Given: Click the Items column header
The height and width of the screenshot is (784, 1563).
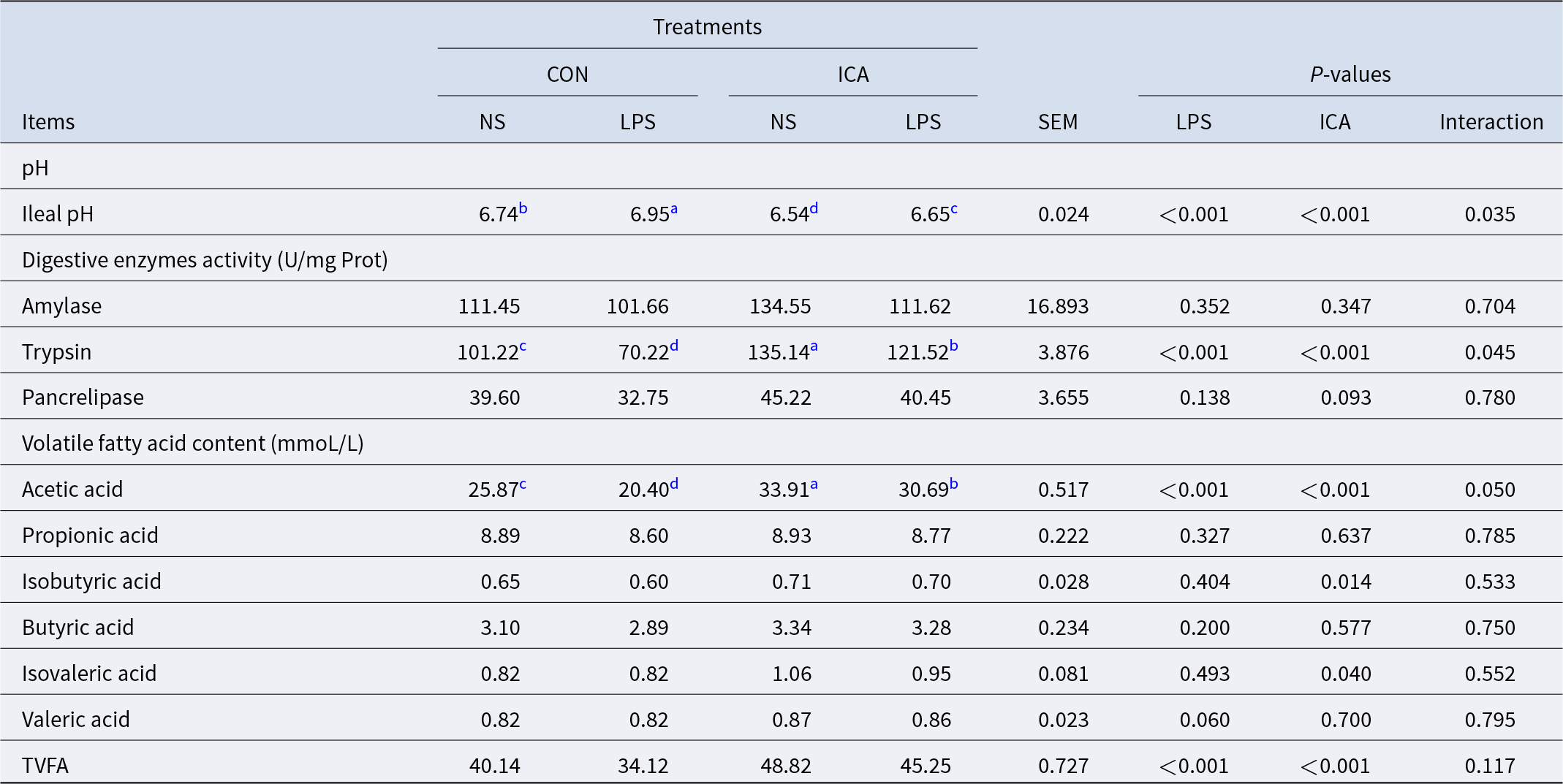Looking at the screenshot, I should (x=48, y=122).
